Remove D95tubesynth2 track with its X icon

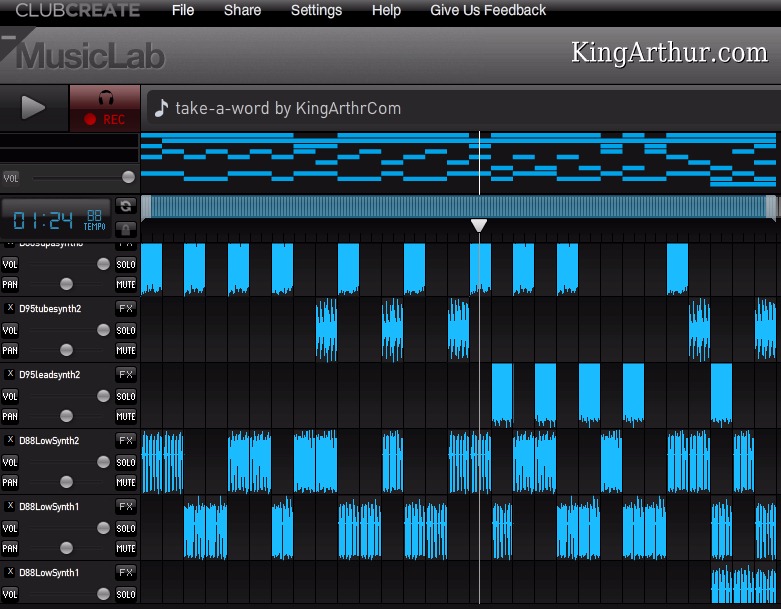9,308
